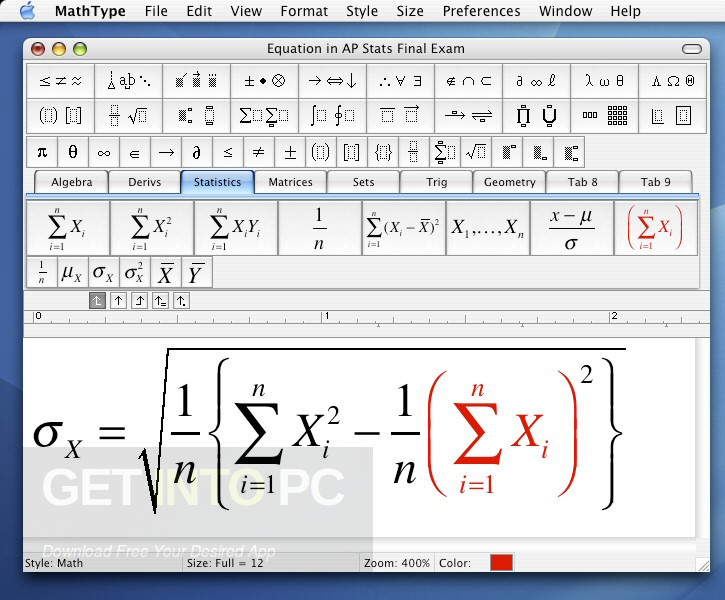Image resolution: width=725 pixels, height=600 pixels.
Task: Insert the less-than-or-equal symbol from small bar
Action: (228, 152)
